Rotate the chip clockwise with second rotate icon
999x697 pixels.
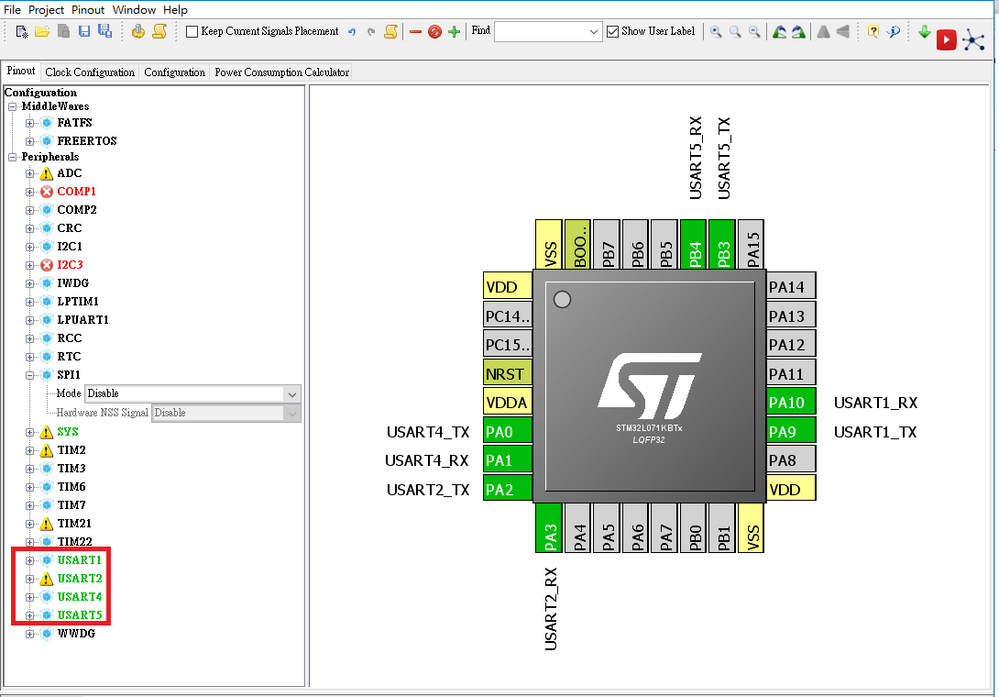[798, 32]
